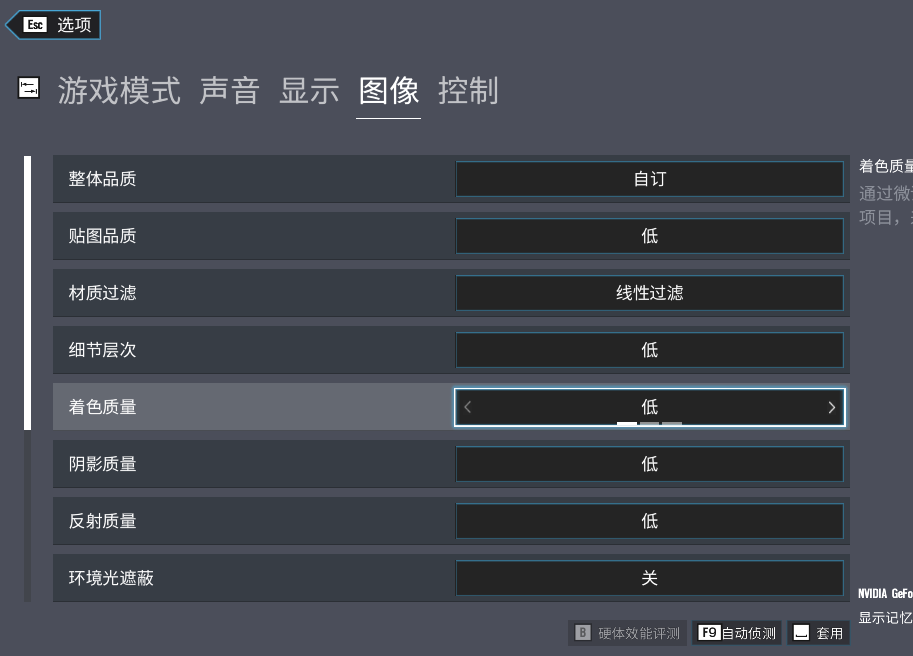
Task: Click the spacebar key icon for apply
Action: pos(801,633)
